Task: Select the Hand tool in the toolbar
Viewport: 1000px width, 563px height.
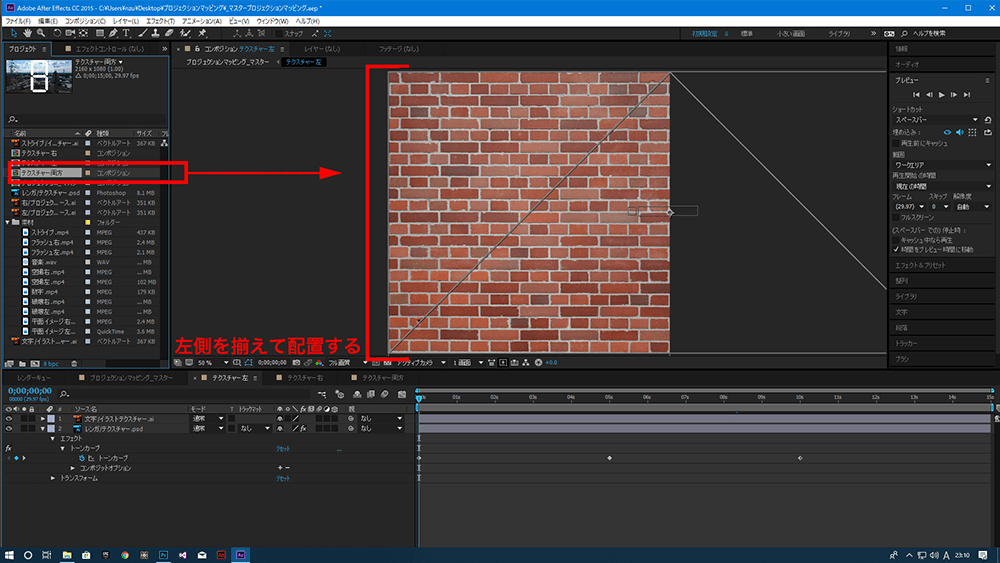Action: [x=27, y=33]
